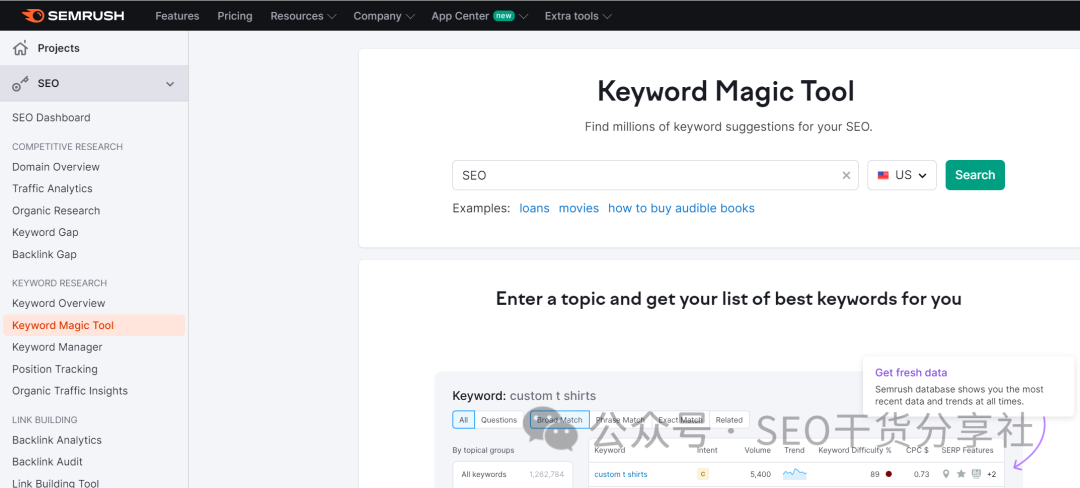Click the 'All keywords' group row
This screenshot has height=488, width=1080.
[x=512, y=474]
